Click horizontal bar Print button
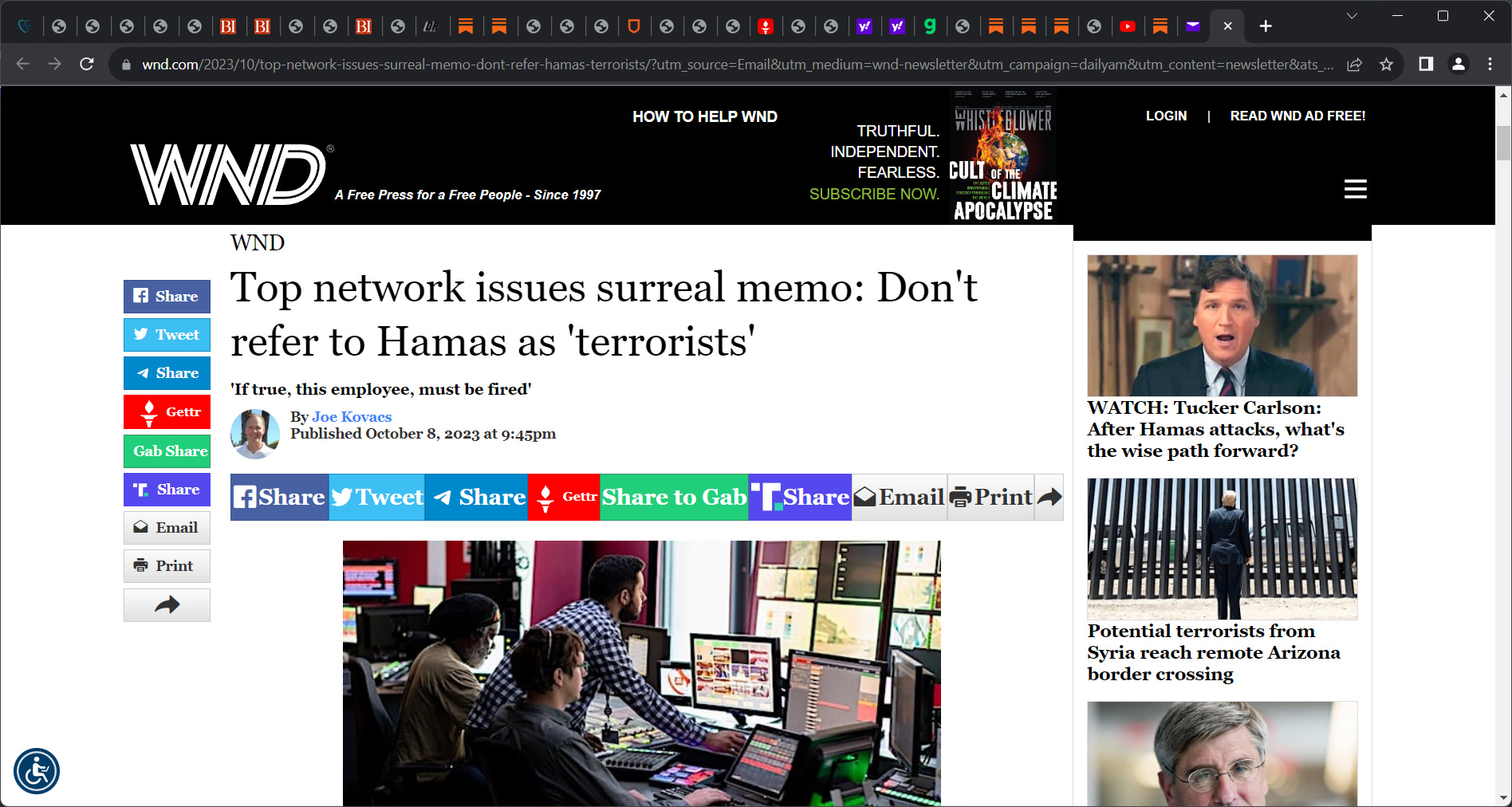This screenshot has width=1512, height=807. 991,497
